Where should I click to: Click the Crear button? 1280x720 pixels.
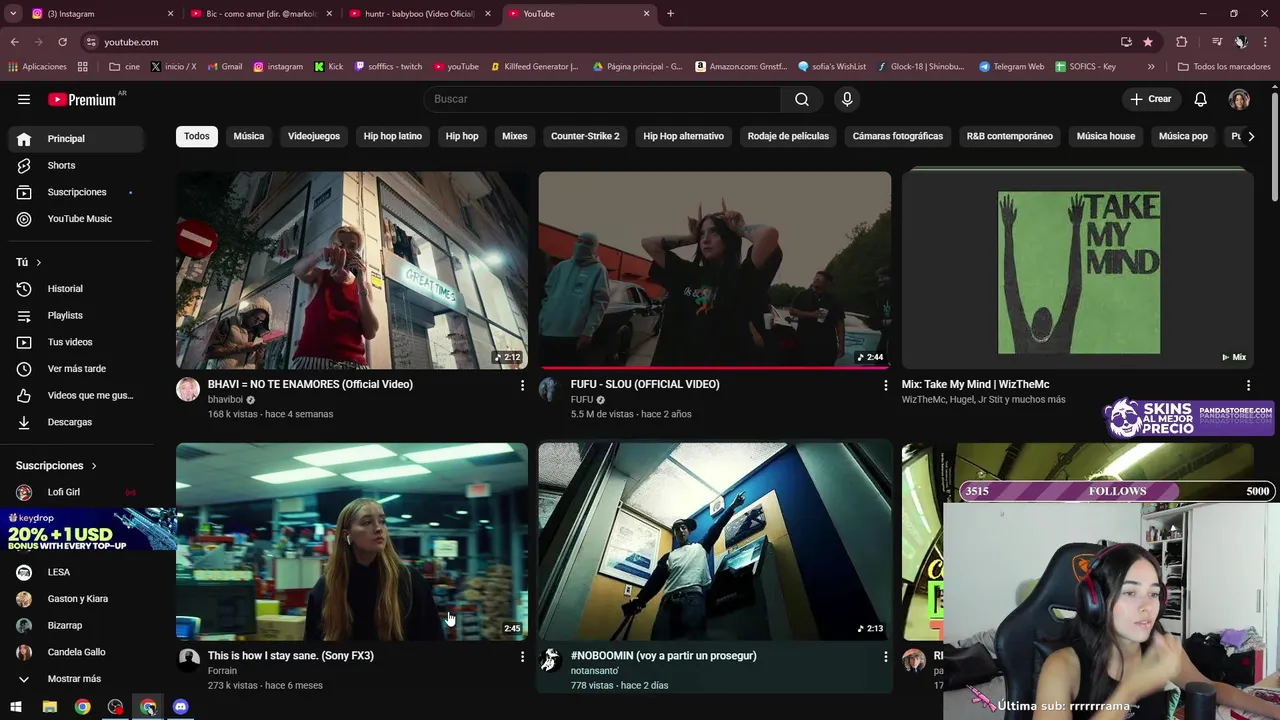tap(1150, 99)
